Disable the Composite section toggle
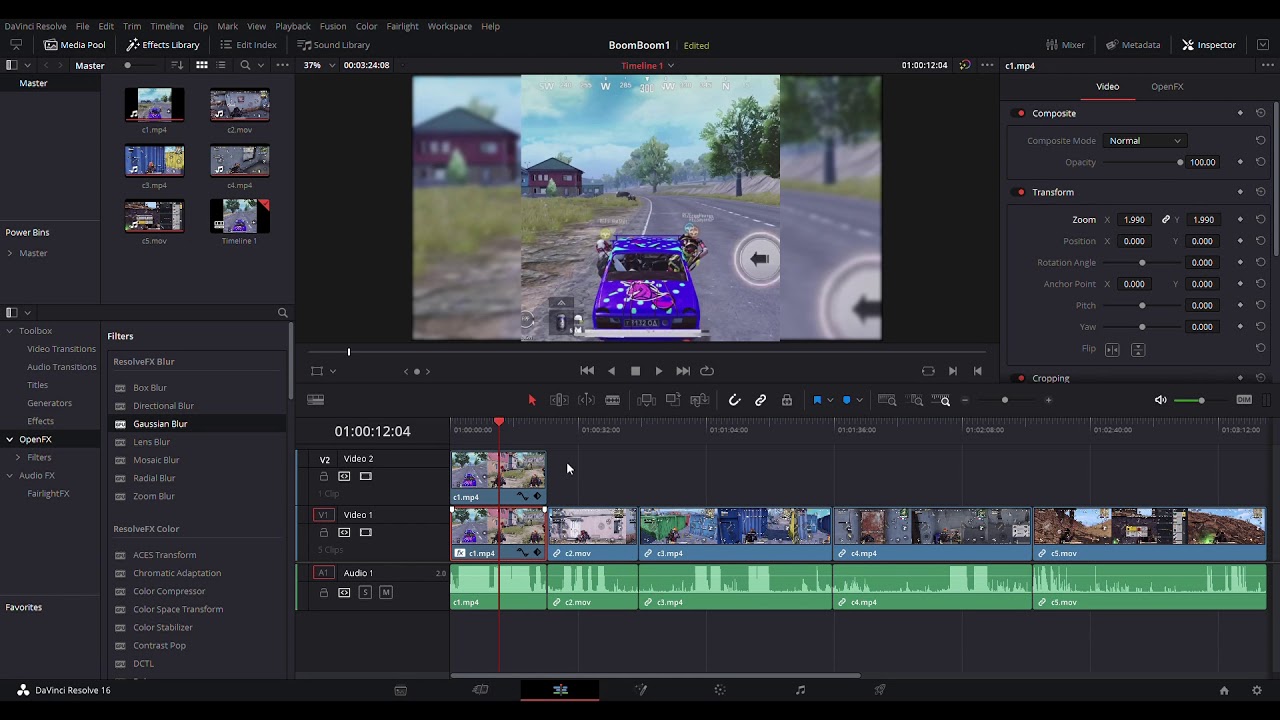Image resolution: width=1280 pixels, height=720 pixels. tap(1020, 114)
